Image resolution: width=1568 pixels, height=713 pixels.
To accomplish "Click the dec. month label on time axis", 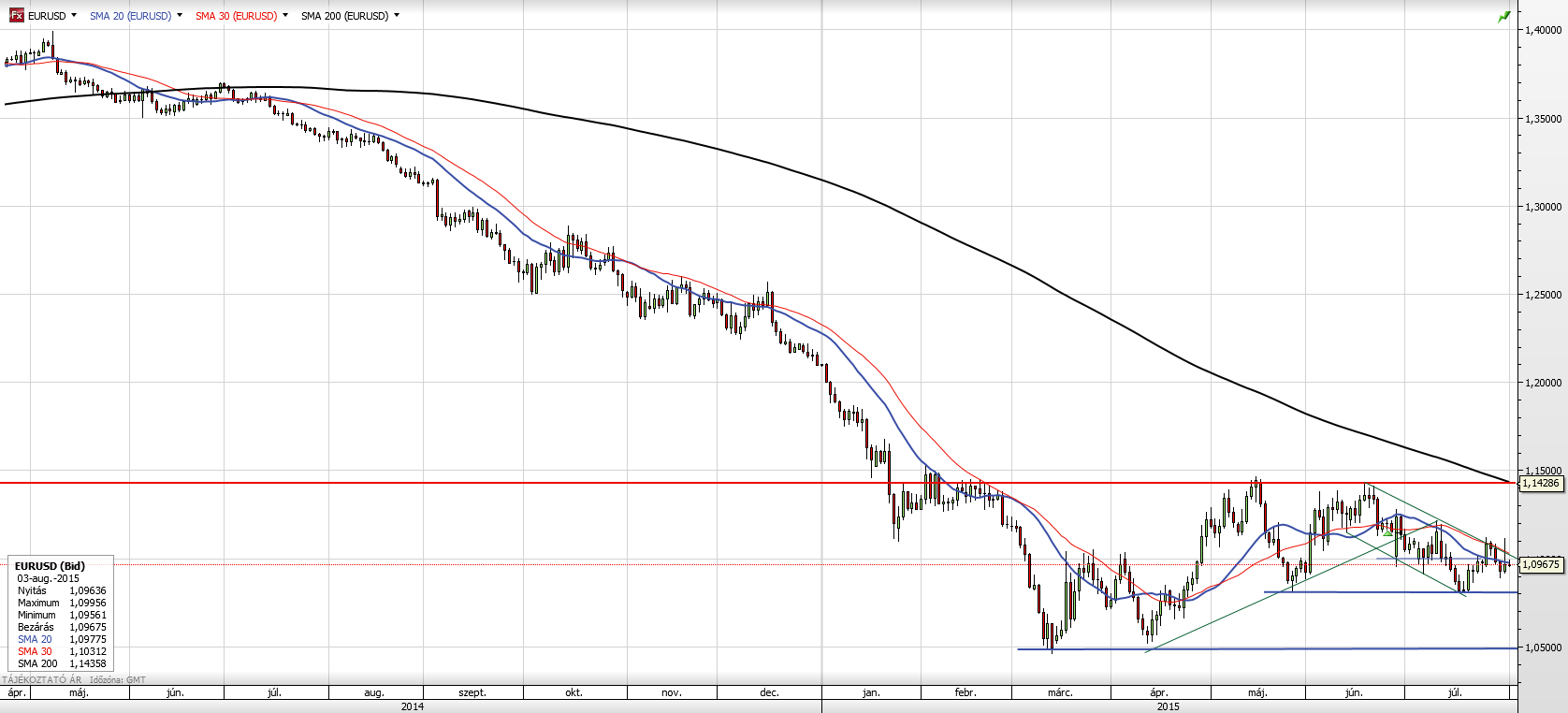I will (769, 692).
